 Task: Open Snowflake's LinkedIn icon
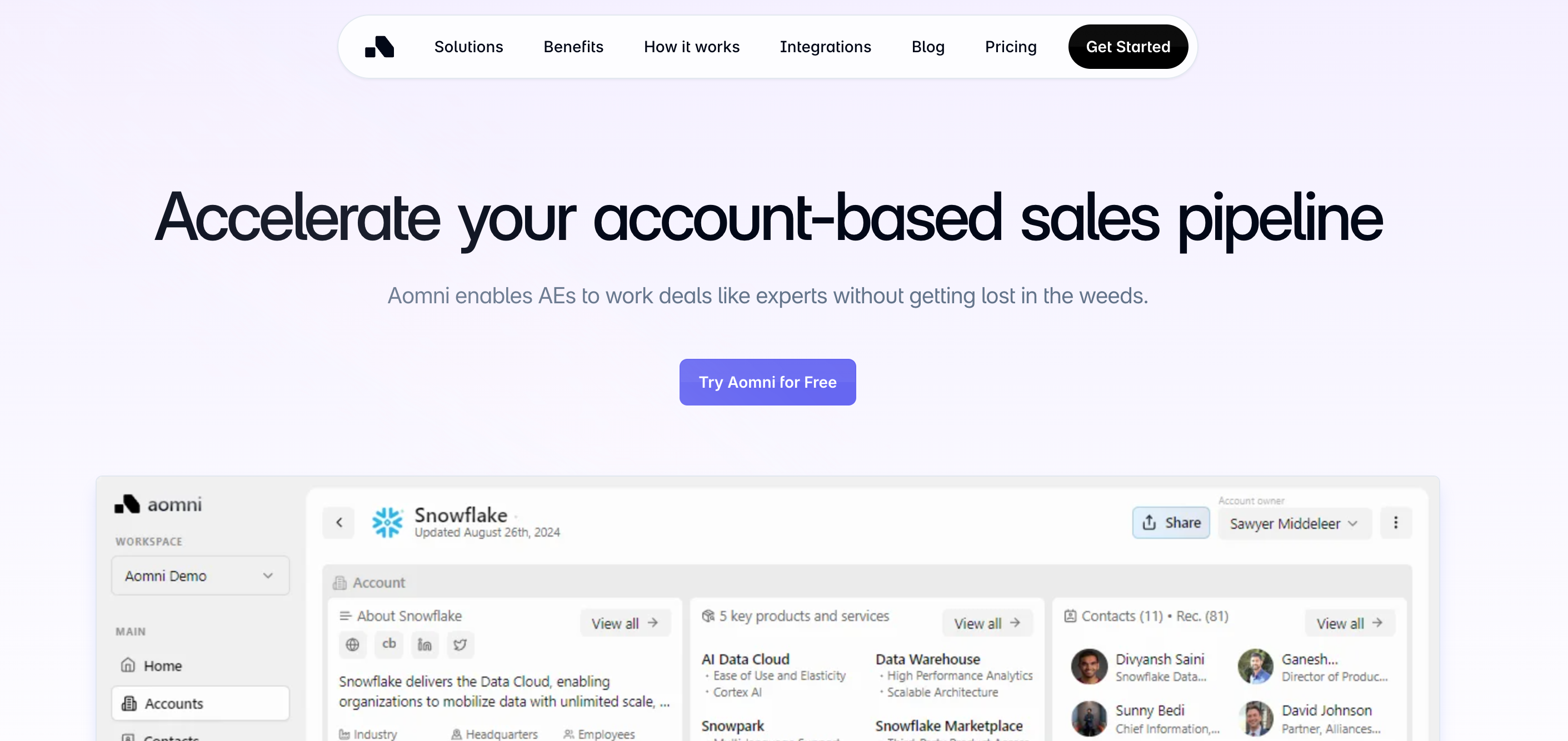(425, 645)
